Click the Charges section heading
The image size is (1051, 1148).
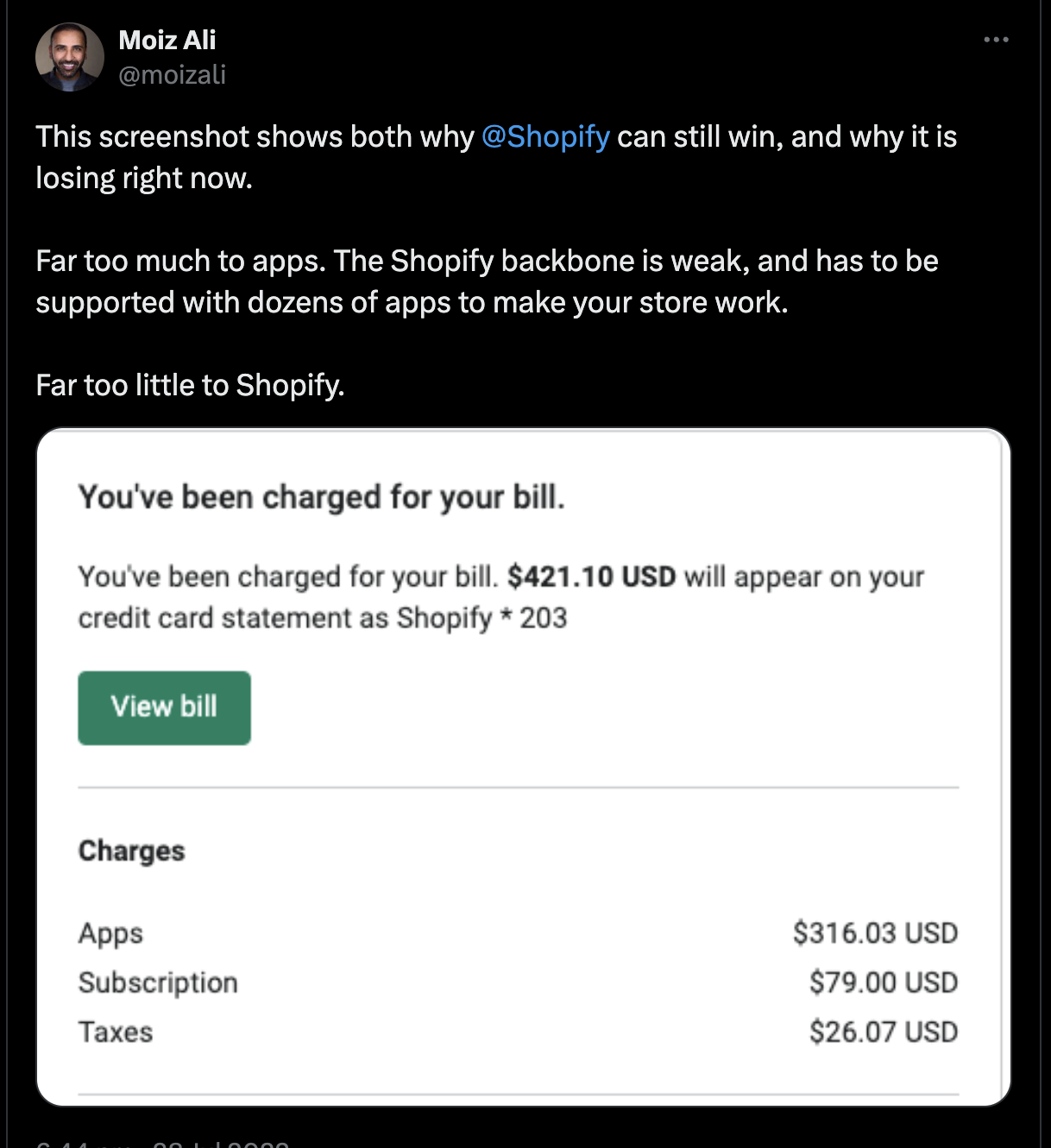click(132, 851)
